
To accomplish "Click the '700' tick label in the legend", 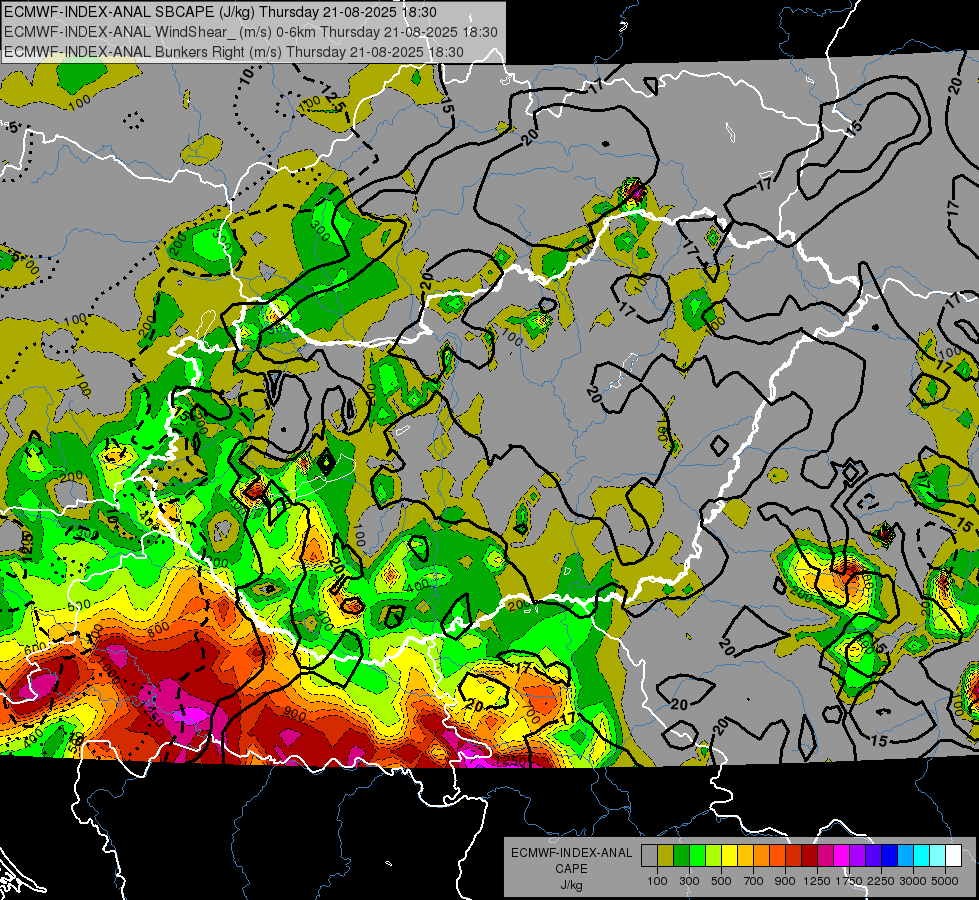I will click(754, 881).
